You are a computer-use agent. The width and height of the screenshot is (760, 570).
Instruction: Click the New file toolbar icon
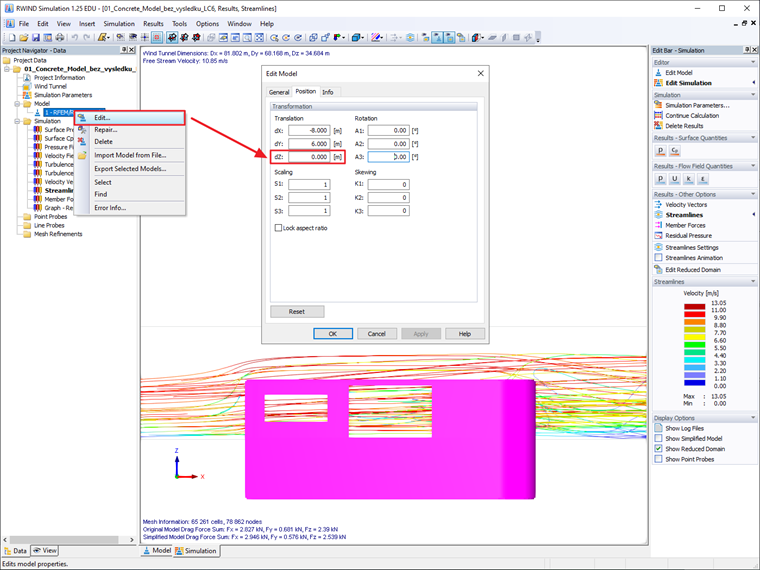[x=12, y=37]
